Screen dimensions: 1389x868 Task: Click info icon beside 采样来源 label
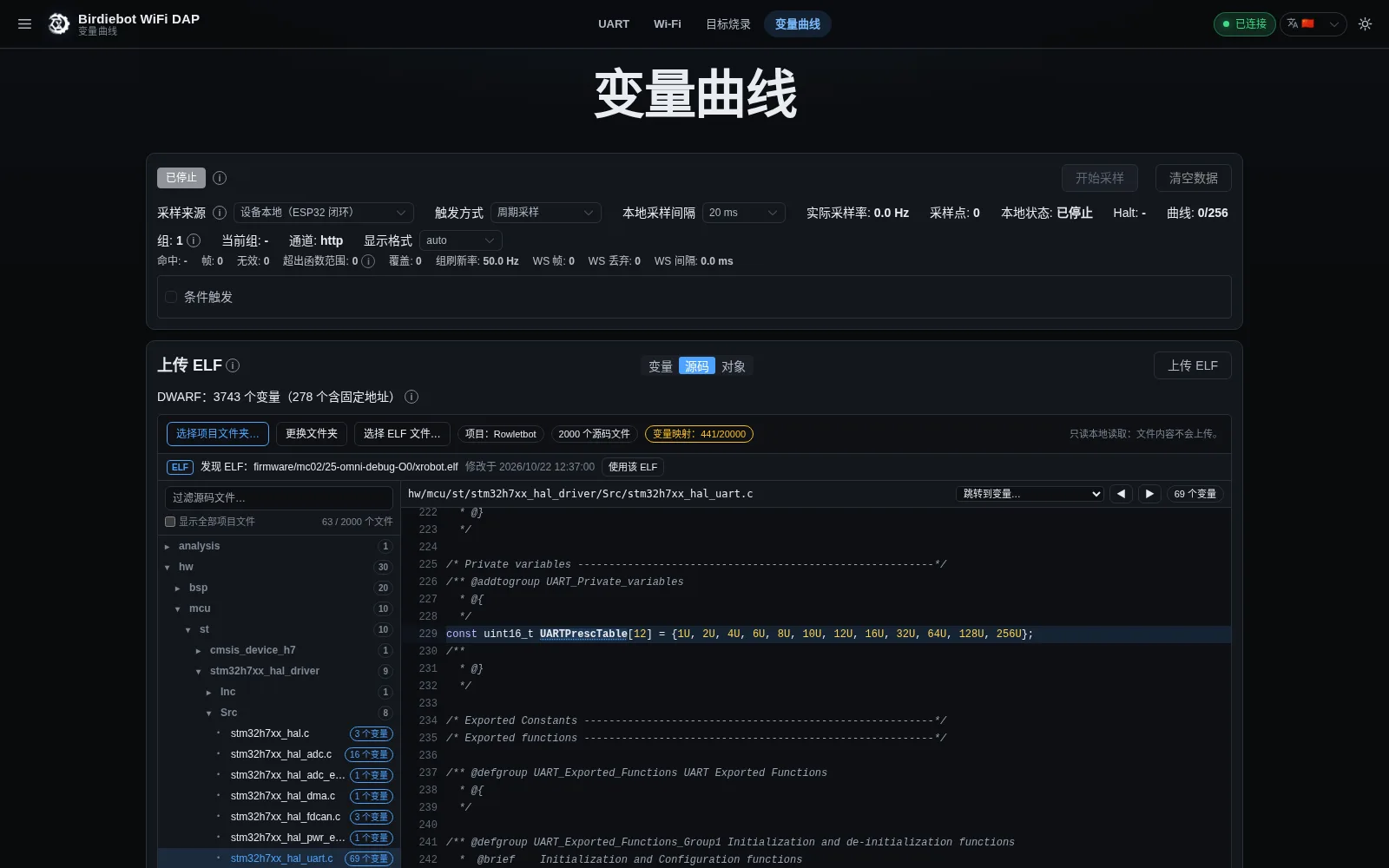pos(220,213)
